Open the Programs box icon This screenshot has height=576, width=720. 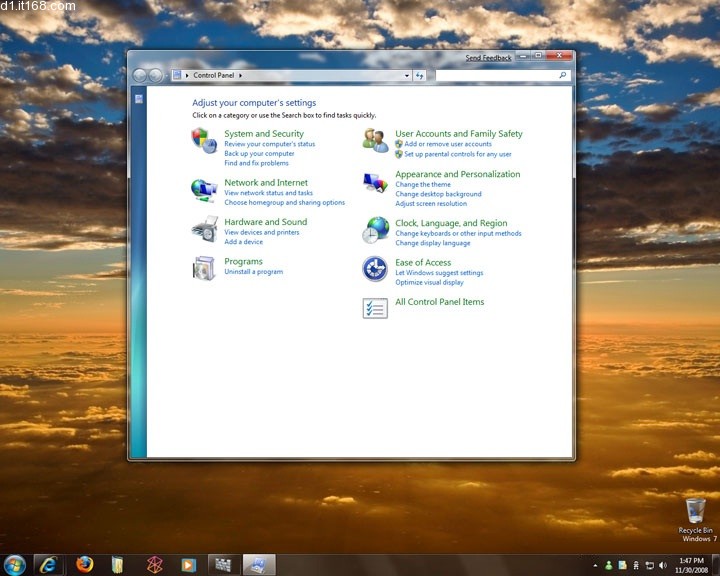coord(204,268)
